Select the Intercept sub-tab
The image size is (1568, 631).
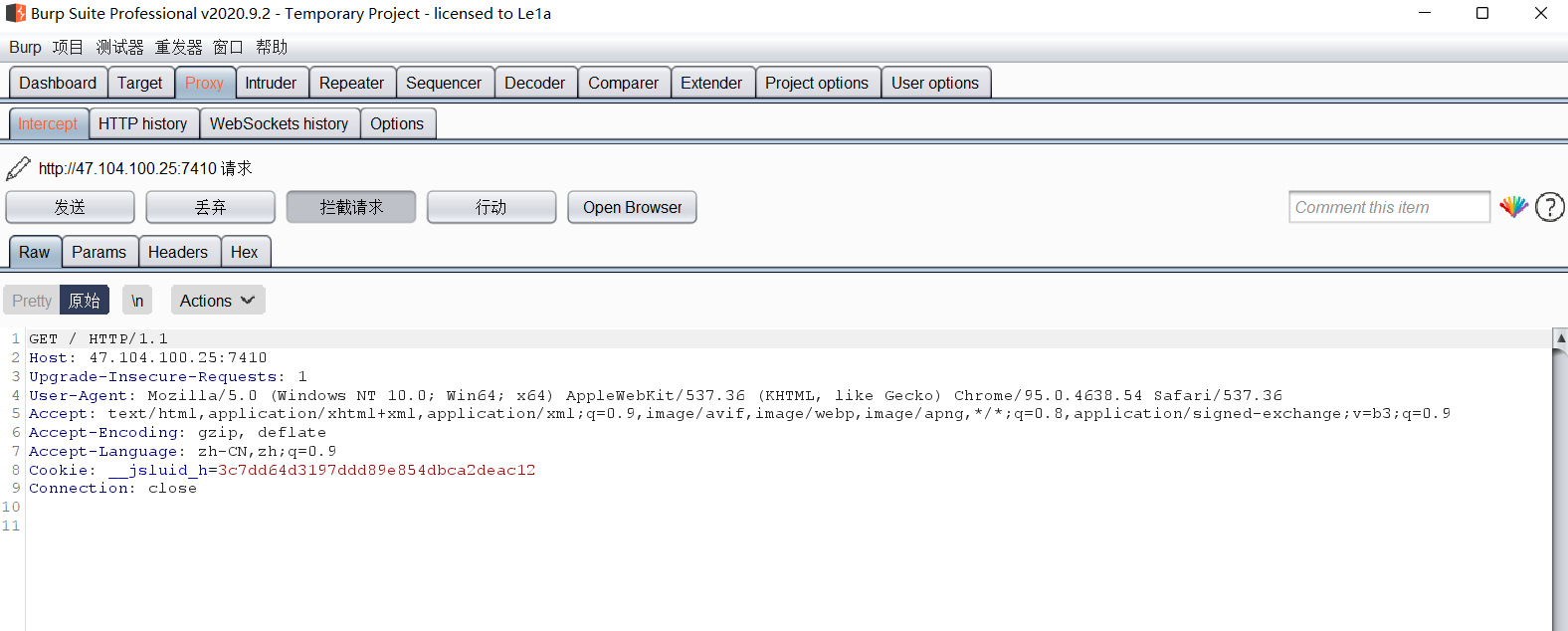point(48,123)
